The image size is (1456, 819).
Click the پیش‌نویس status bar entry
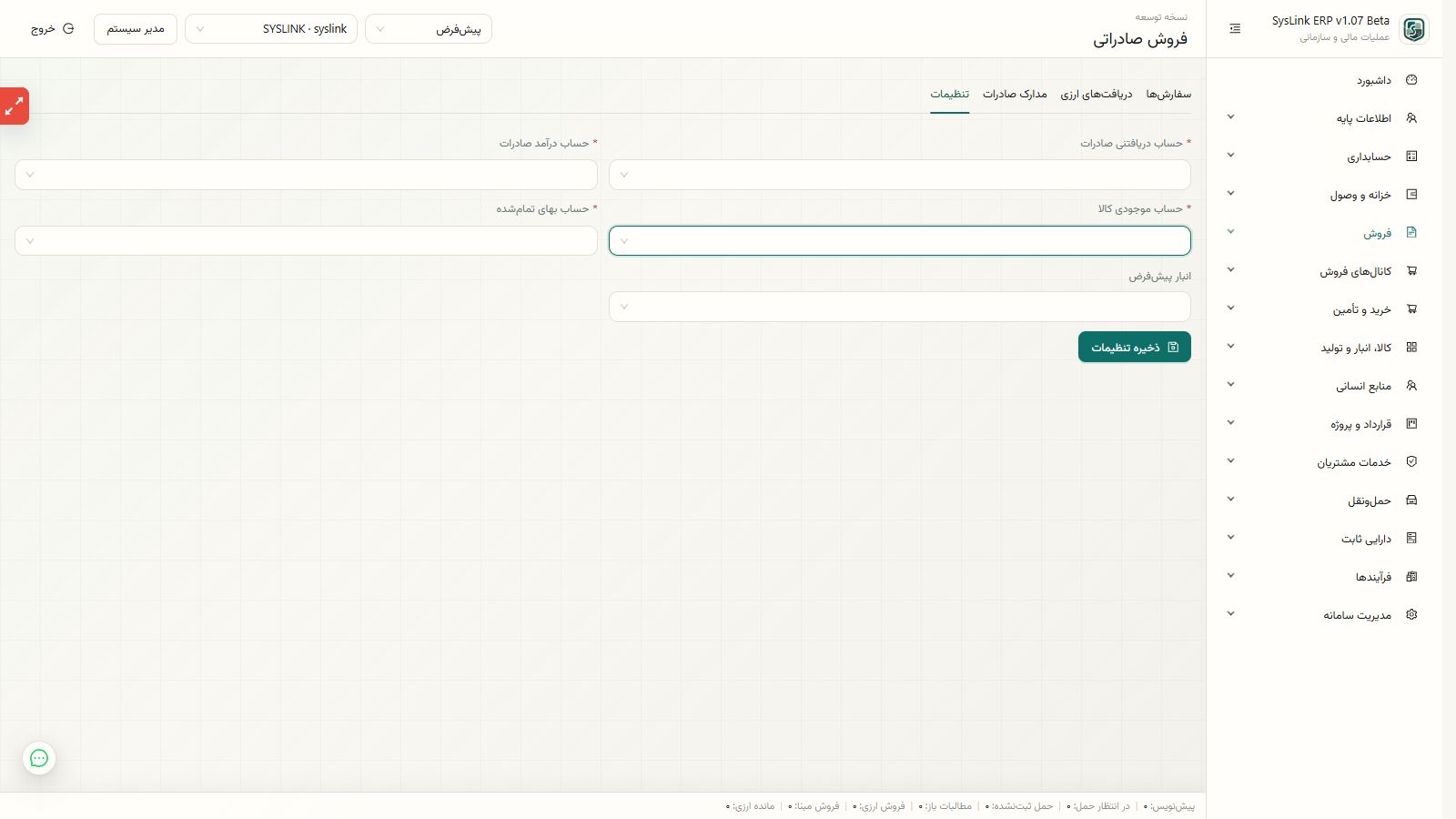[x=1169, y=806]
